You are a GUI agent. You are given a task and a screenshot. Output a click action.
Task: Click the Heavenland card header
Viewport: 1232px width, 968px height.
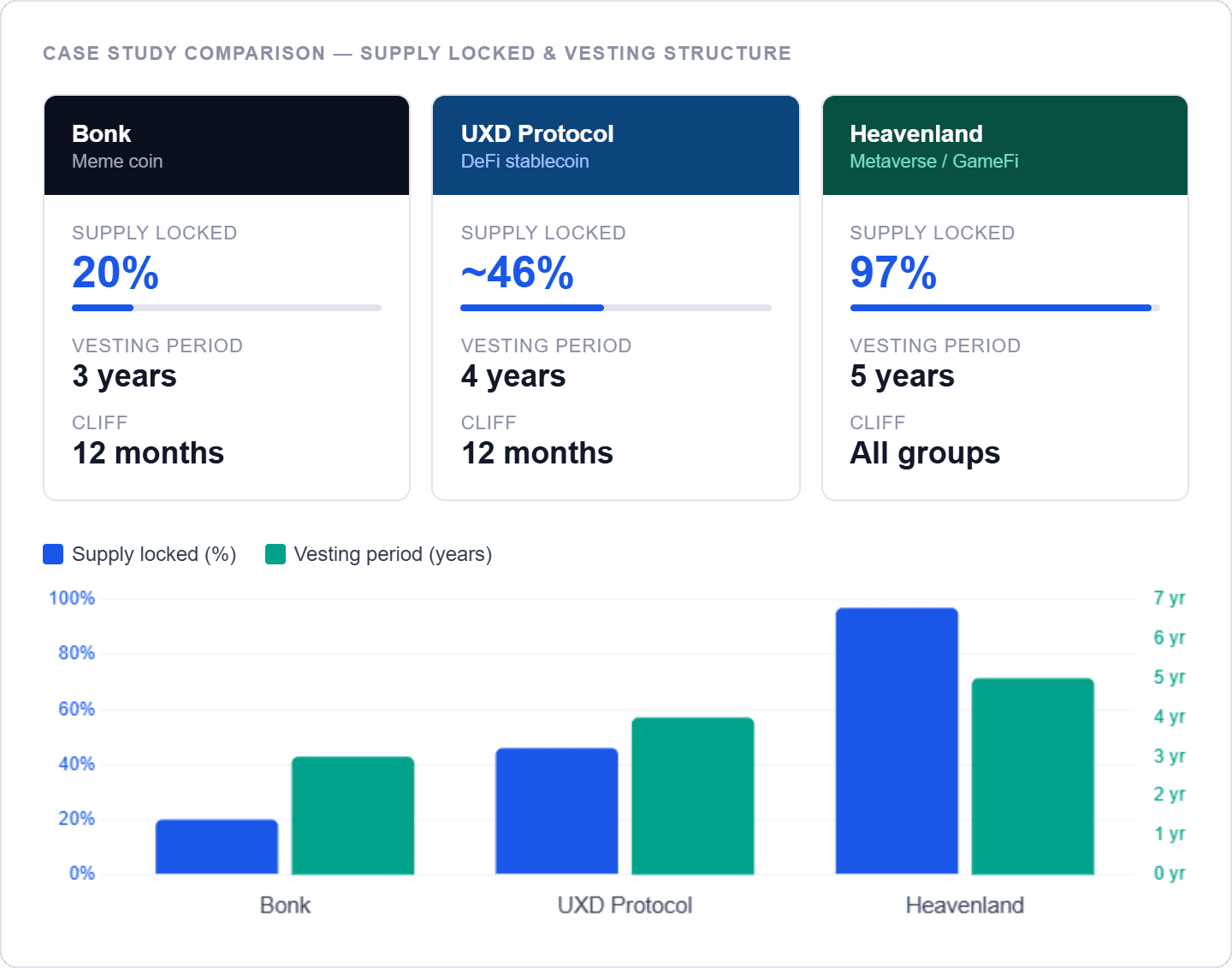[1005, 145]
